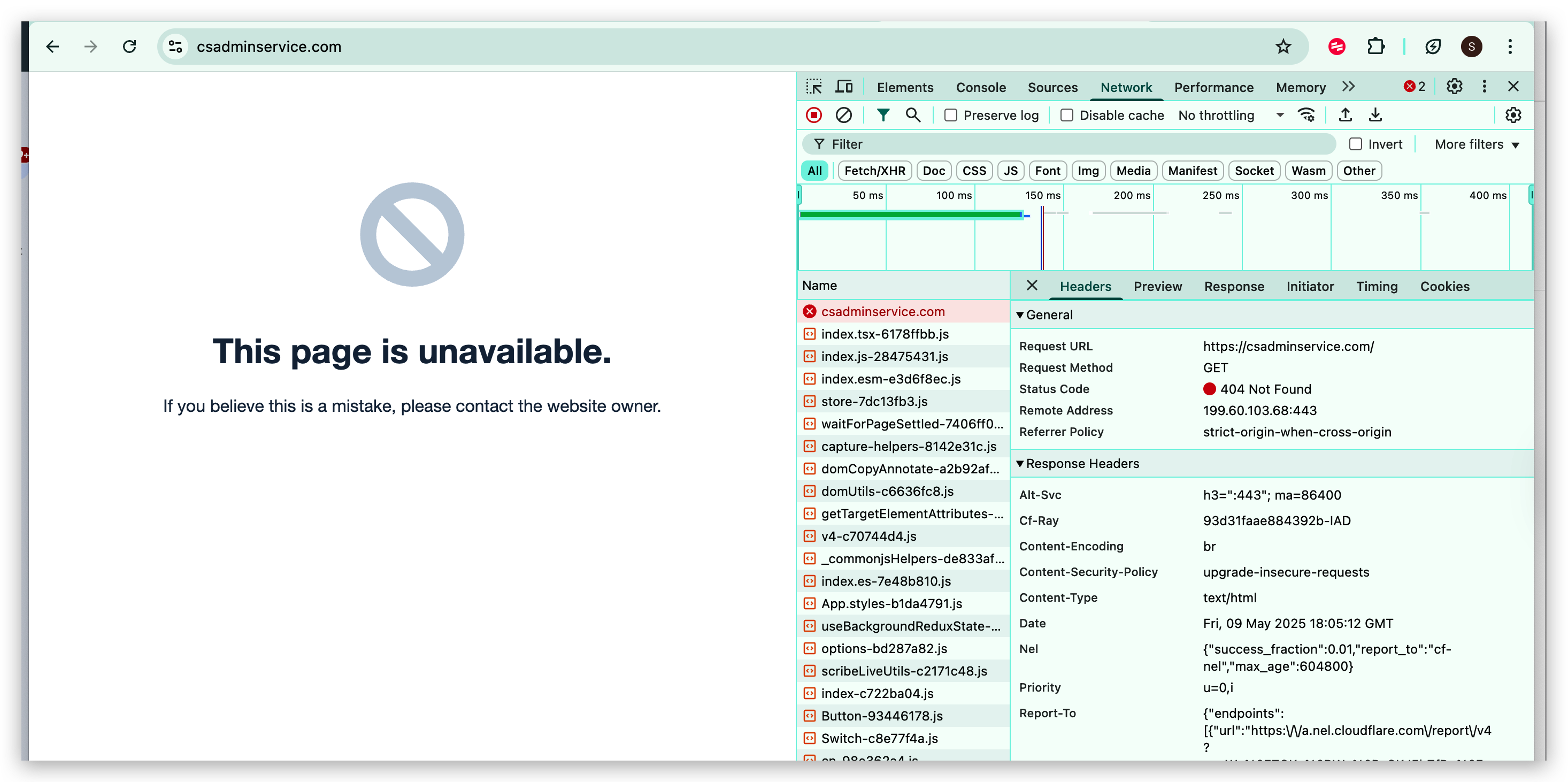Filter requests by JS type
Viewport: 1568px width, 782px height.
1010,171
